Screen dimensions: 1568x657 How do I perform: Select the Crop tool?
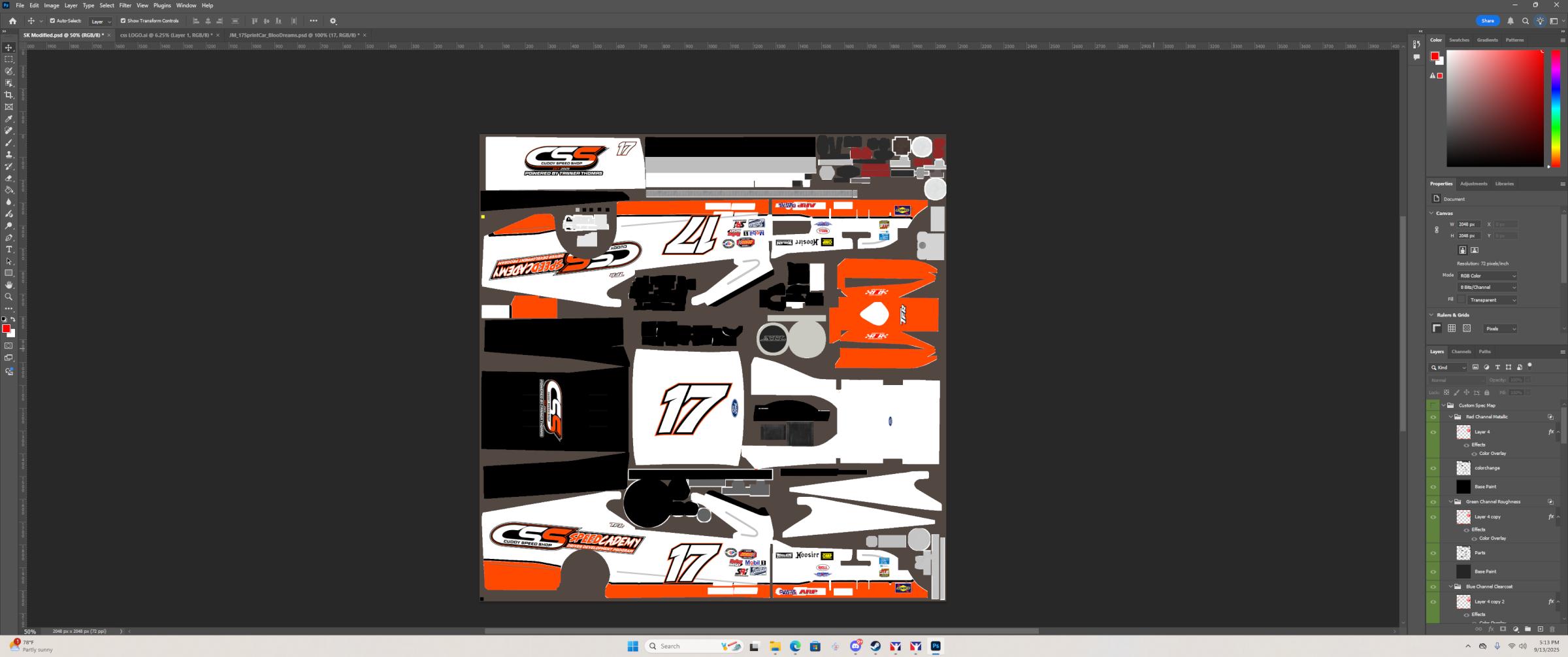point(9,94)
